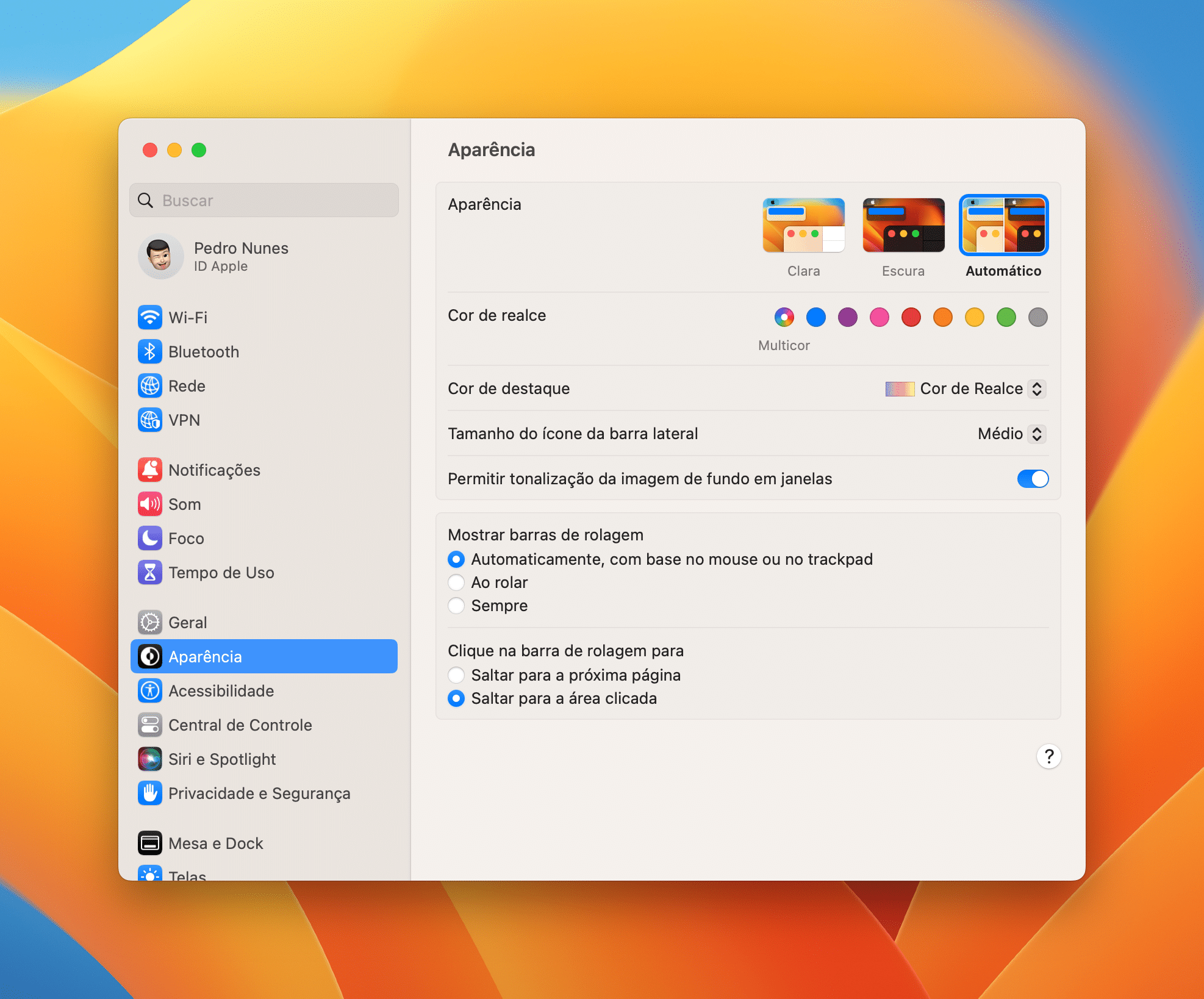Click the Rede globe icon
This screenshot has width=1204, height=999.
click(150, 385)
